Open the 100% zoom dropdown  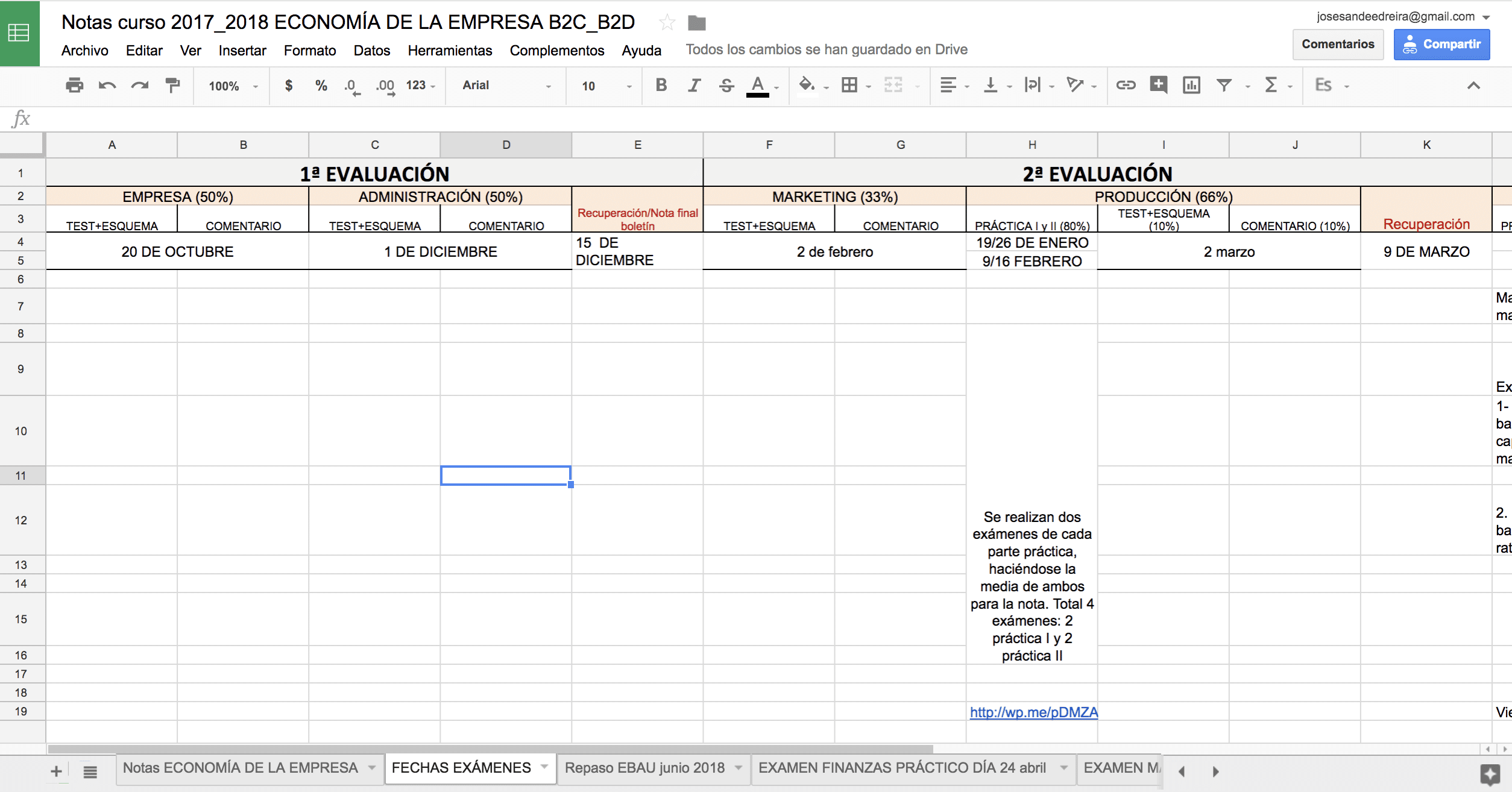[x=233, y=86]
